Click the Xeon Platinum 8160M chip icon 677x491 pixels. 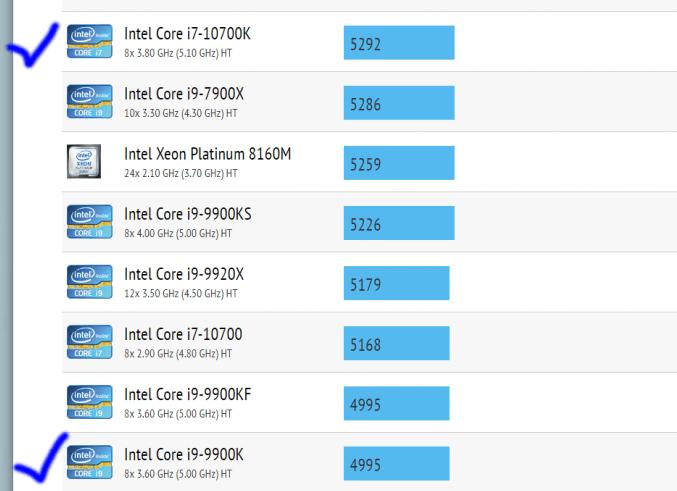[84, 161]
